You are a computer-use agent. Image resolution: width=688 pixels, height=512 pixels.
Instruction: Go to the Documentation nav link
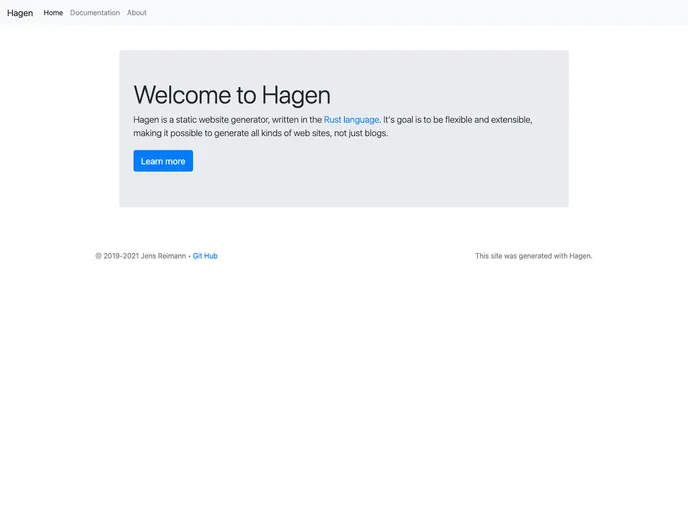tap(95, 13)
